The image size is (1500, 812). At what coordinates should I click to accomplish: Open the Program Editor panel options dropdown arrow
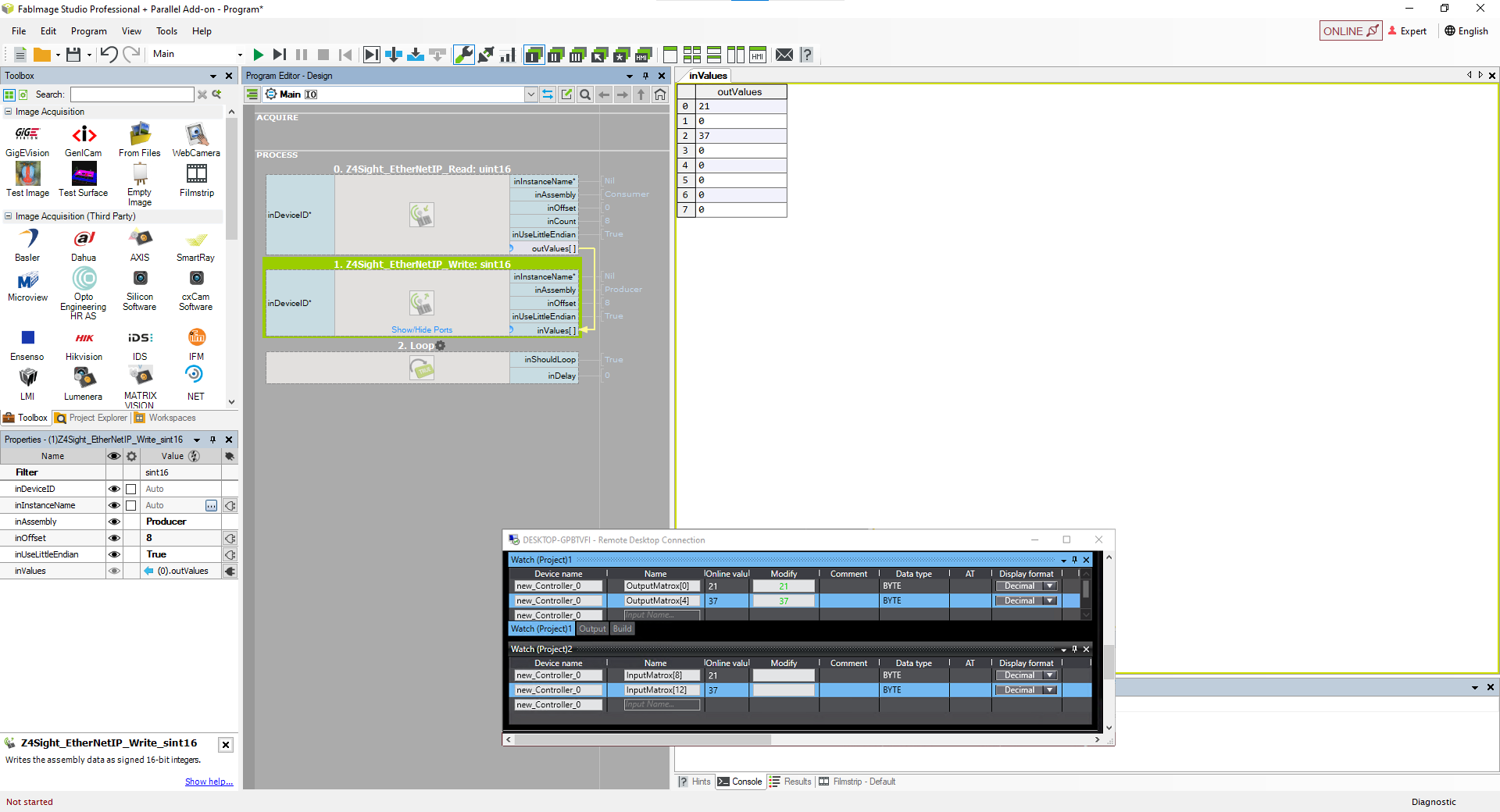point(629,77)
